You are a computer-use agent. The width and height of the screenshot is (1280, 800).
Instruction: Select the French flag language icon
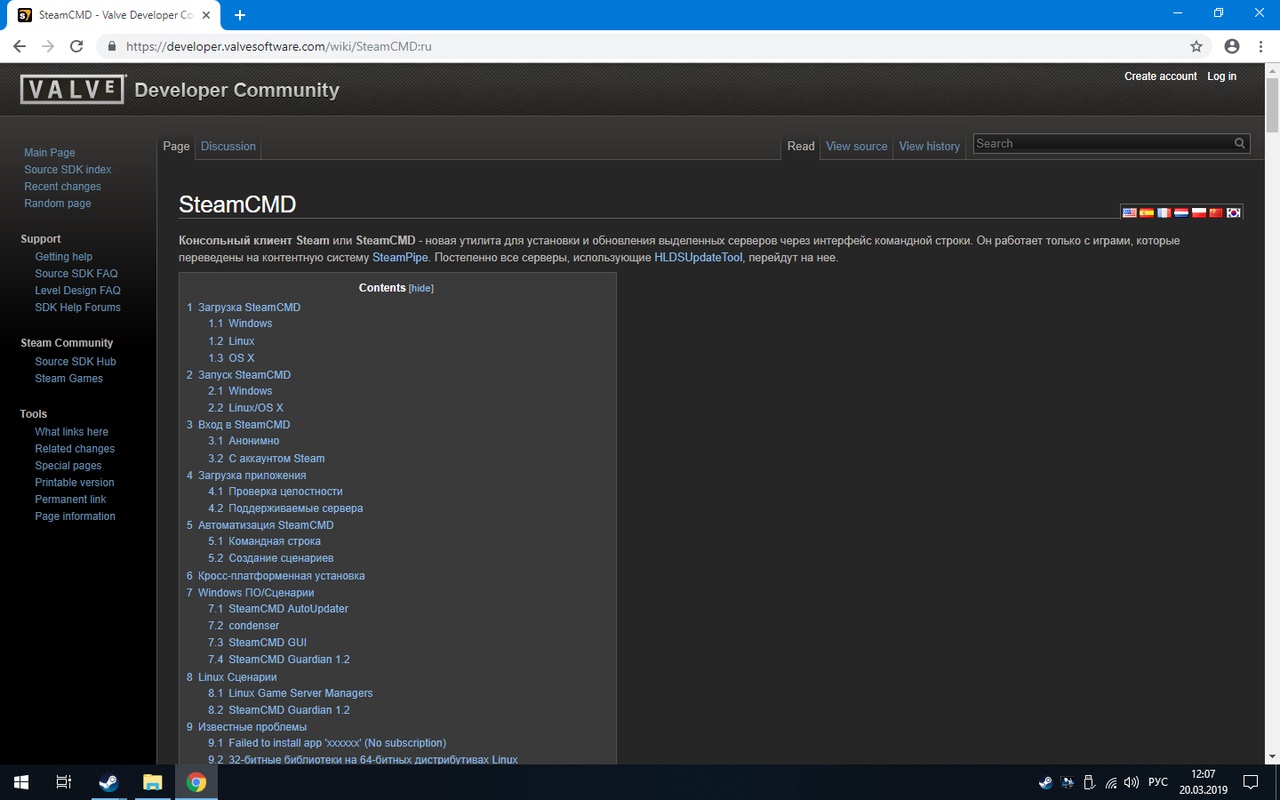point(1164,212)
